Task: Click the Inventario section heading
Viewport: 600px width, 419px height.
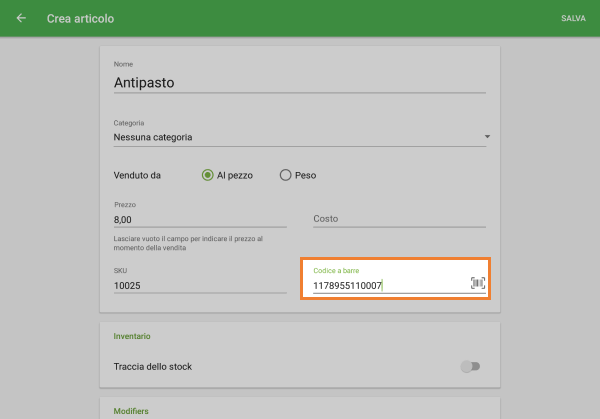Action: click(x=132, y=336)
